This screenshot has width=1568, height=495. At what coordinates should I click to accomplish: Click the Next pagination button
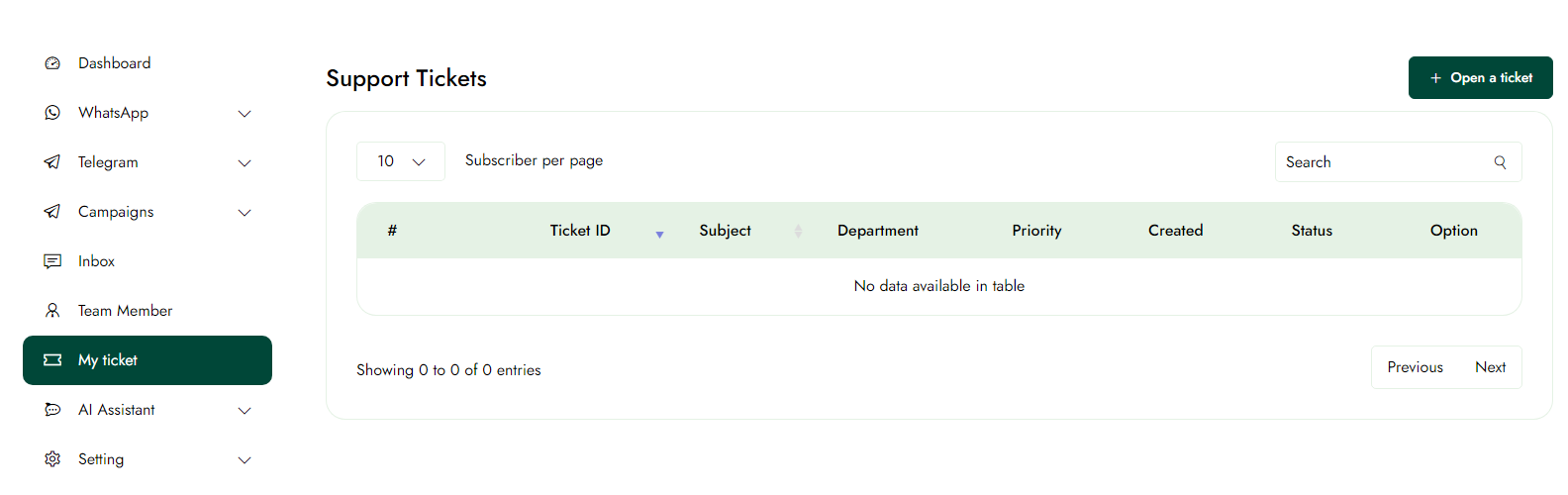click(x=1490, y=367)
